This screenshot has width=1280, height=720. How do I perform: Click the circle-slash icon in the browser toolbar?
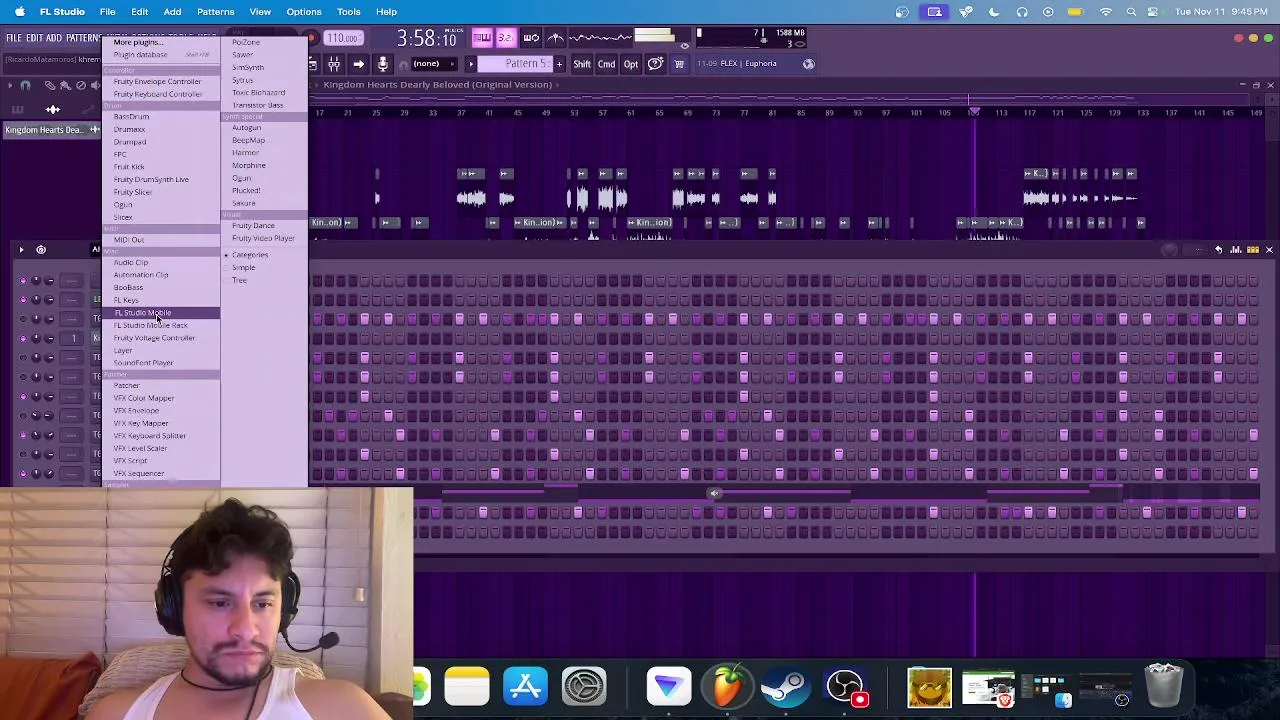click(81, 85)
